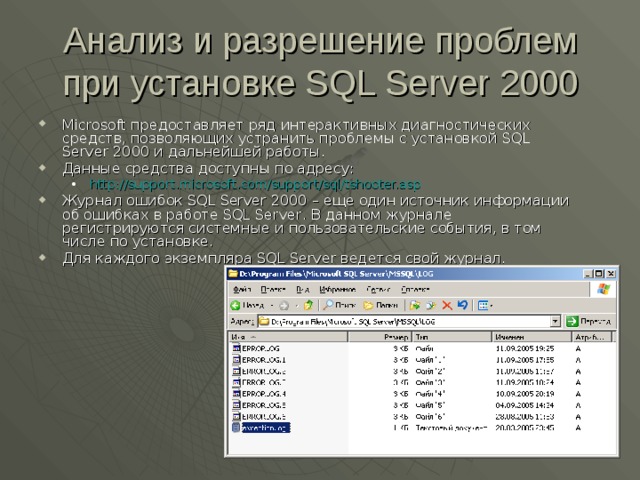Viewport: 640px width, 480px height.
Task: Sort by the Размер column header
Action: point(380,337)
